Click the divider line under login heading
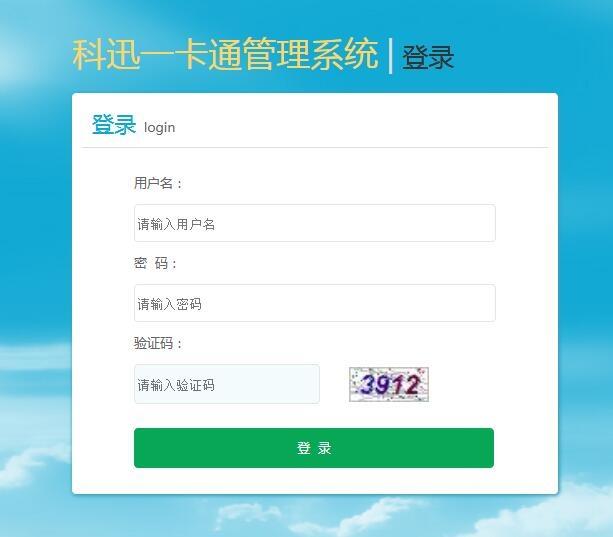The width and height of the screenshot is (613, 537). click(315, 148)
